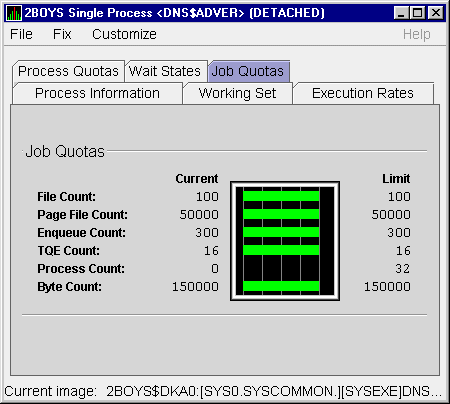Open the File menu
This screenshot has height=404, width=450.
pos(21,34)
